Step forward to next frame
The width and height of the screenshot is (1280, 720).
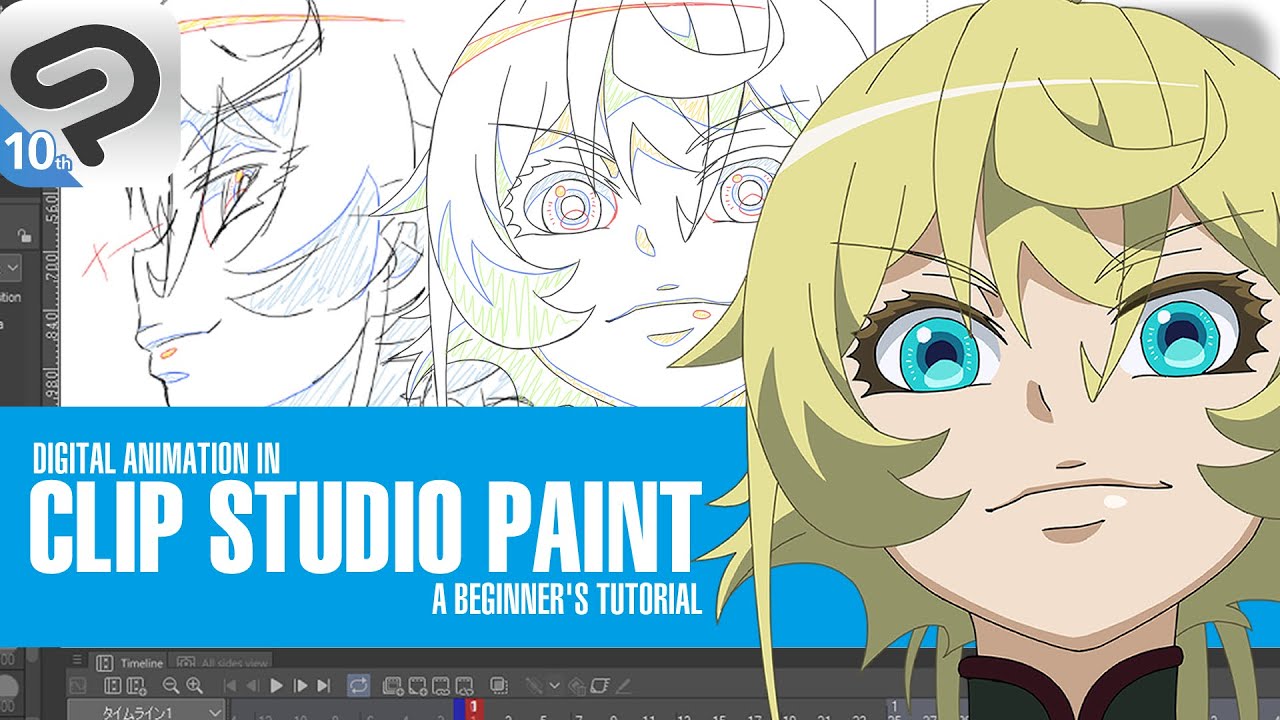300,685
